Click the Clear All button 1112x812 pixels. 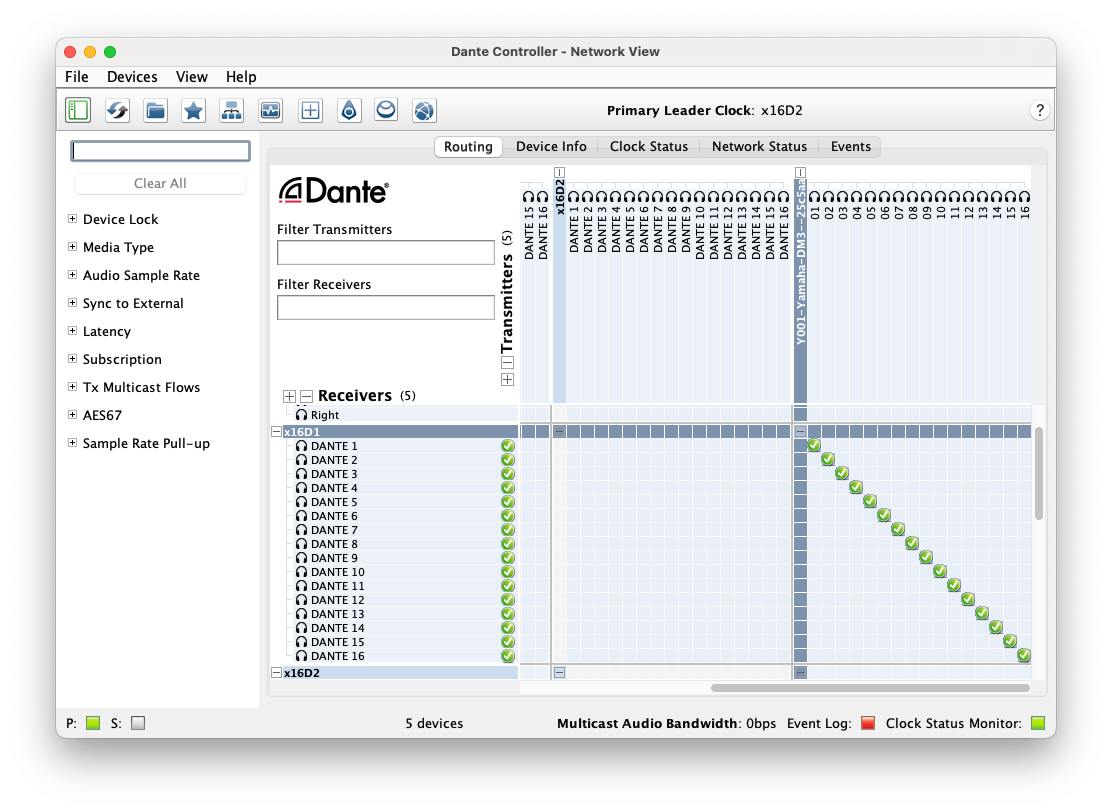click(x=160, y=183)
